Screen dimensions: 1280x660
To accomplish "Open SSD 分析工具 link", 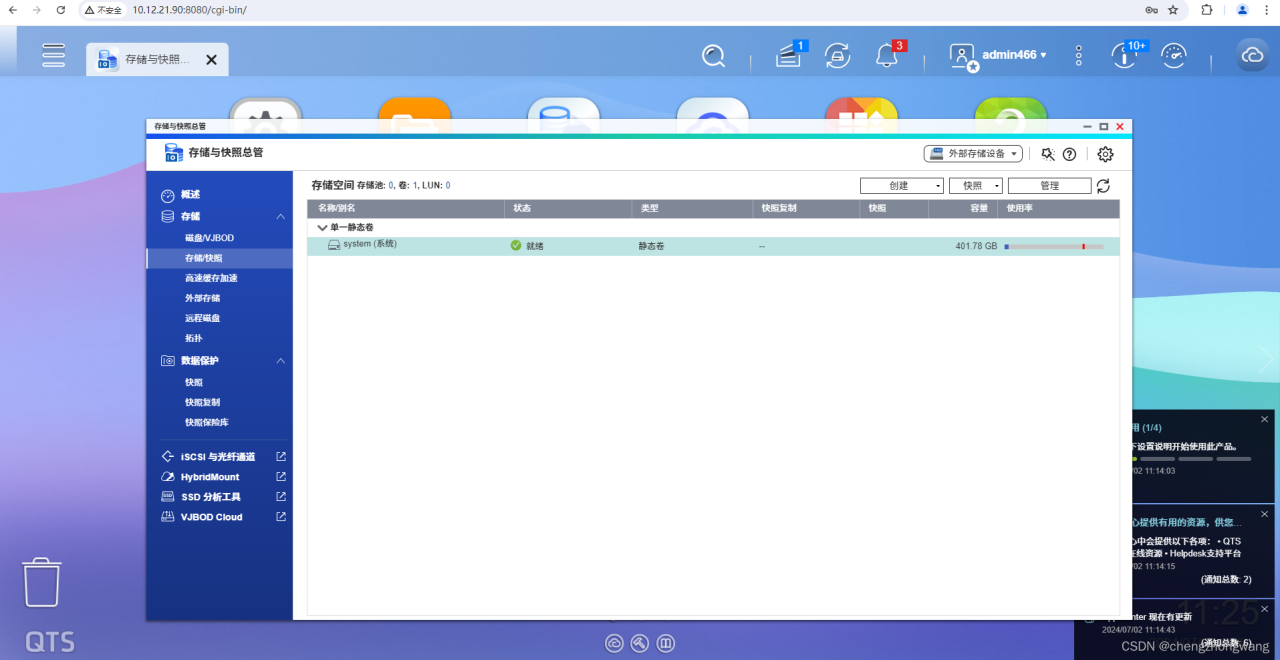I will click(x=210, y=497).
